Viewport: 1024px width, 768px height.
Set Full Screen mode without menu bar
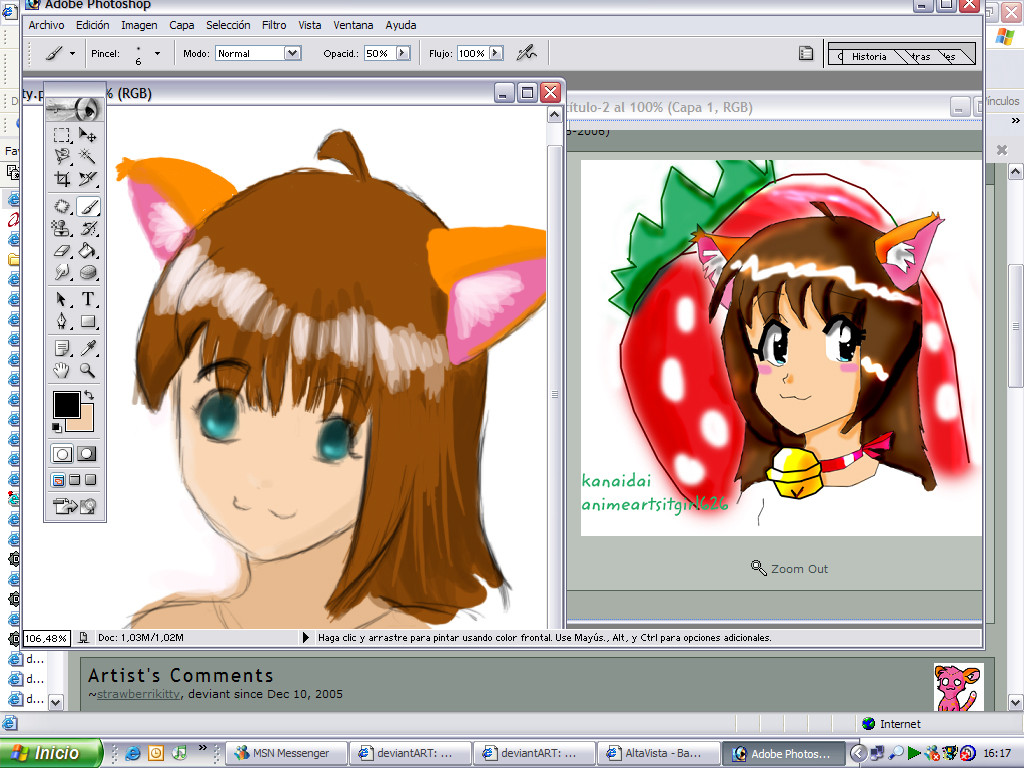[x=90, y=480]
